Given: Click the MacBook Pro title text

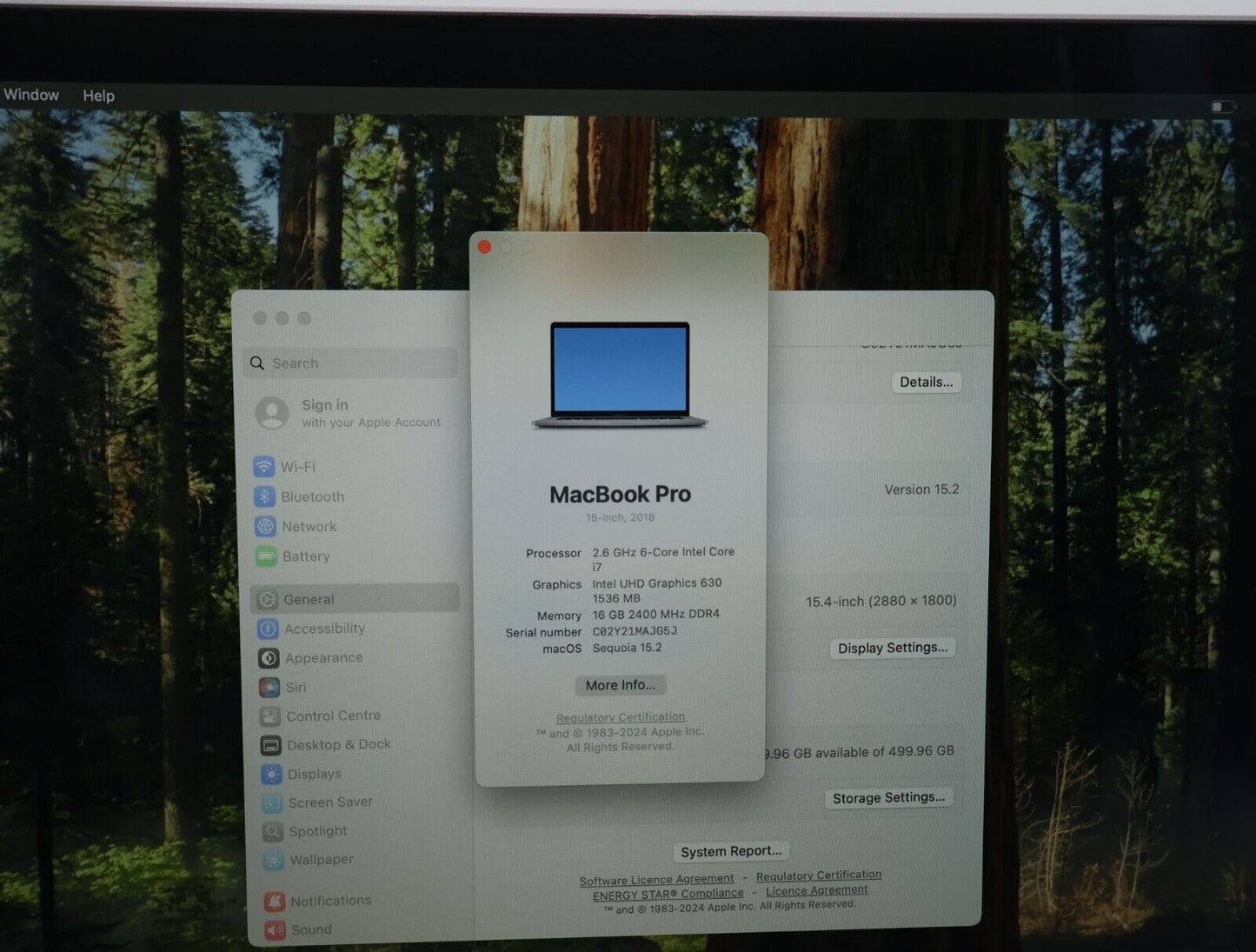Looking at the screenshot, I should [621, 494].
